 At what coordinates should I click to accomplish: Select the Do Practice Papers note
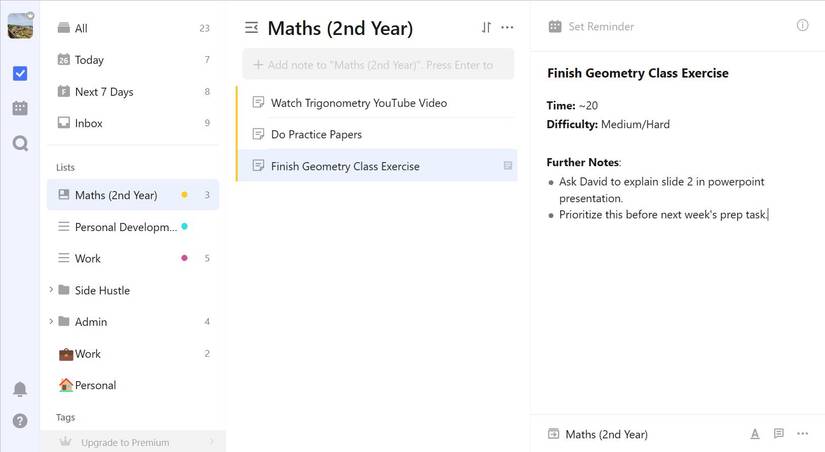pyautogui.click(x=377, y=134)
